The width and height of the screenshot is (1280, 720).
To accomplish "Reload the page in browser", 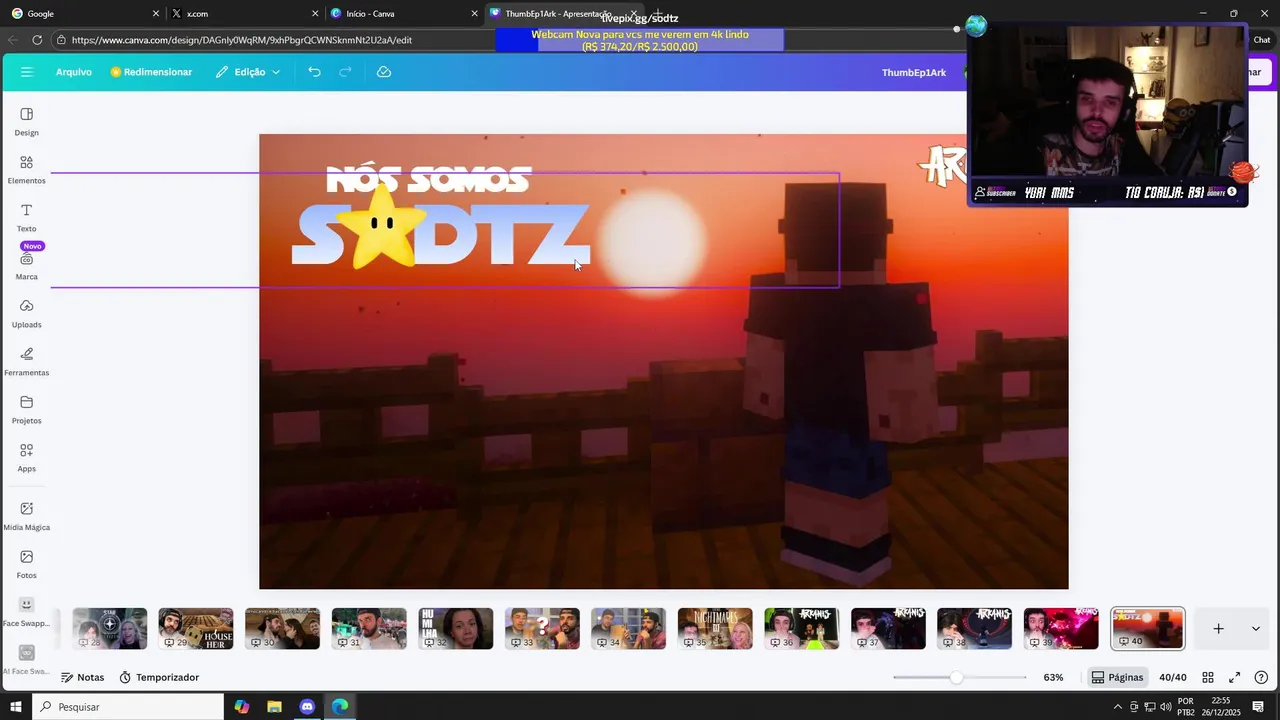I will point(37,40).
